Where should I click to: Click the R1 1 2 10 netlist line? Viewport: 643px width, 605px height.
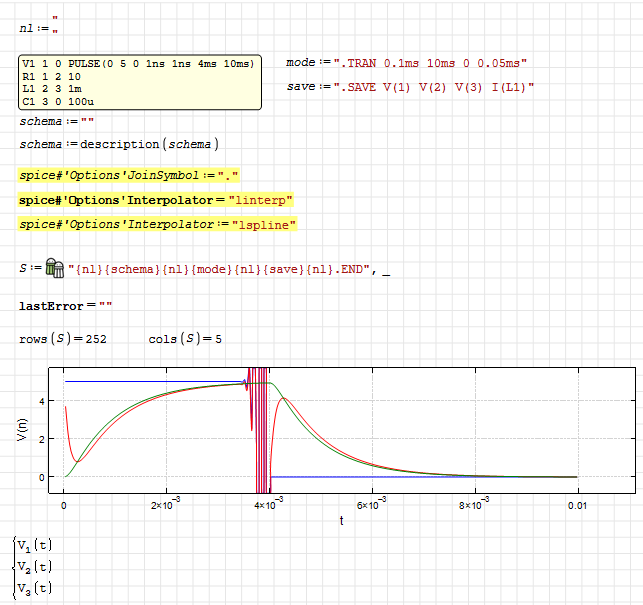point(52,76)
